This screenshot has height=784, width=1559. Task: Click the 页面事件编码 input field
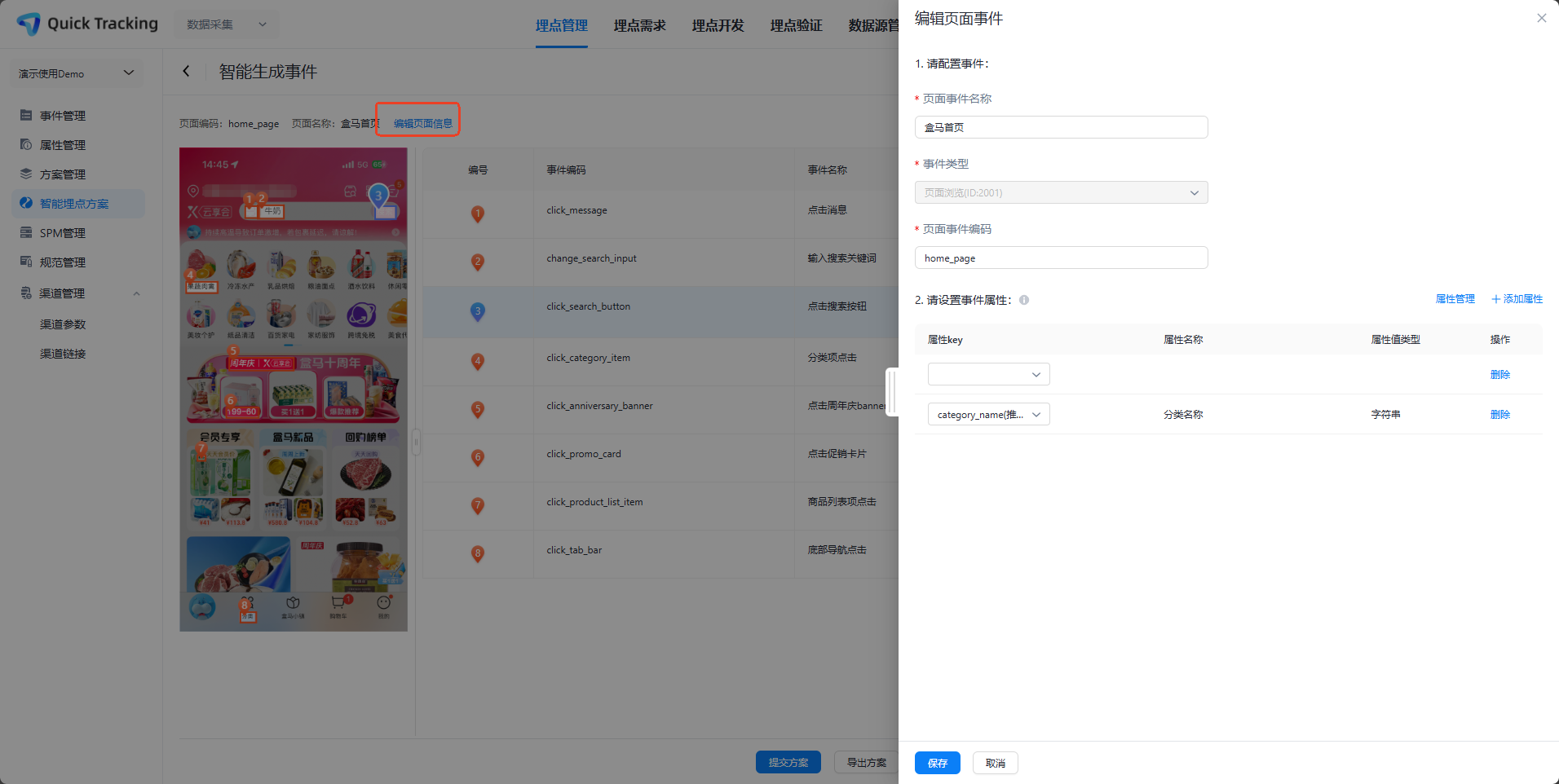click(x=1061, y=258)
